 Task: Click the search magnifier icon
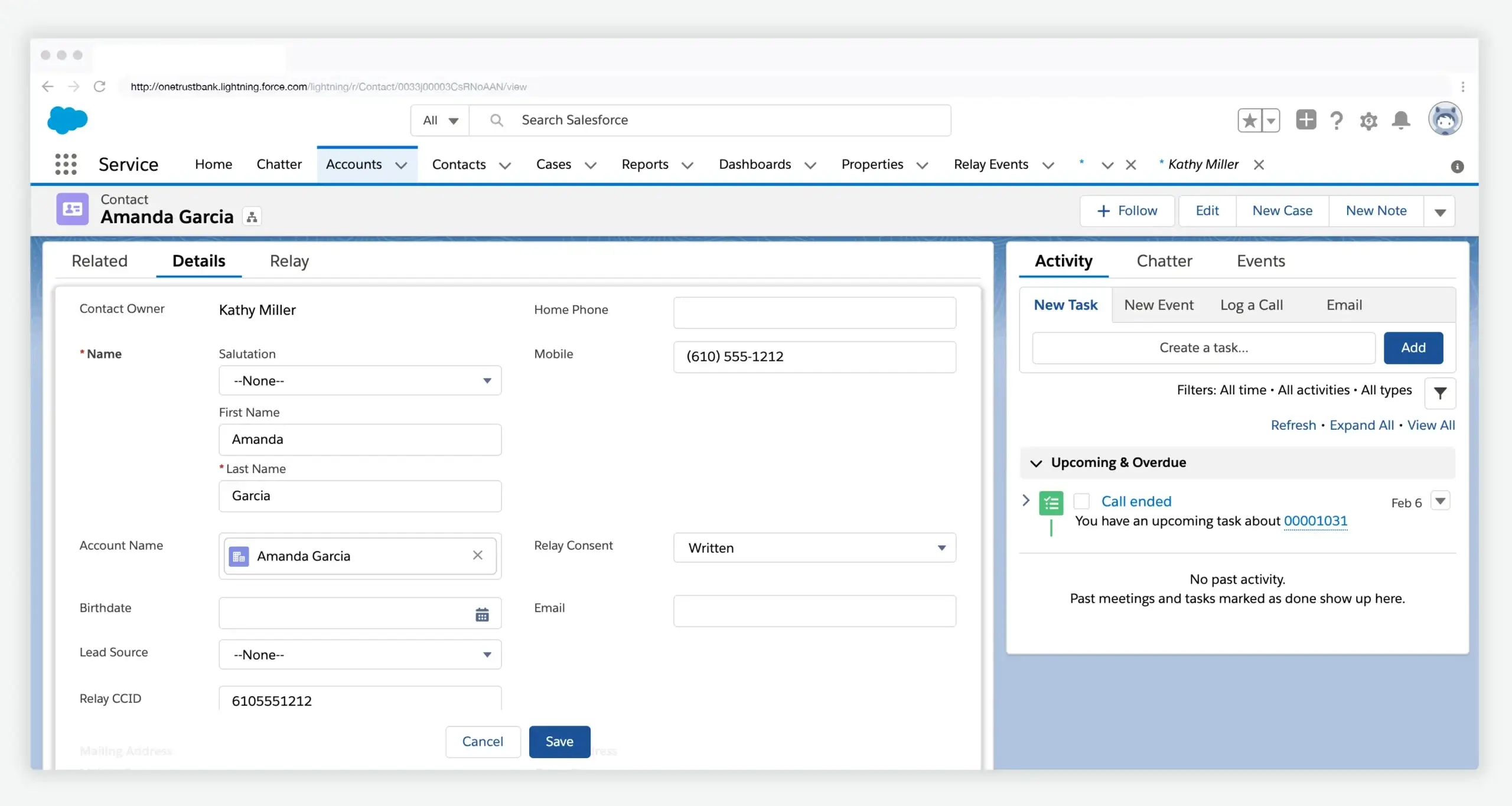pyautogui.click(x=497, y=120)
